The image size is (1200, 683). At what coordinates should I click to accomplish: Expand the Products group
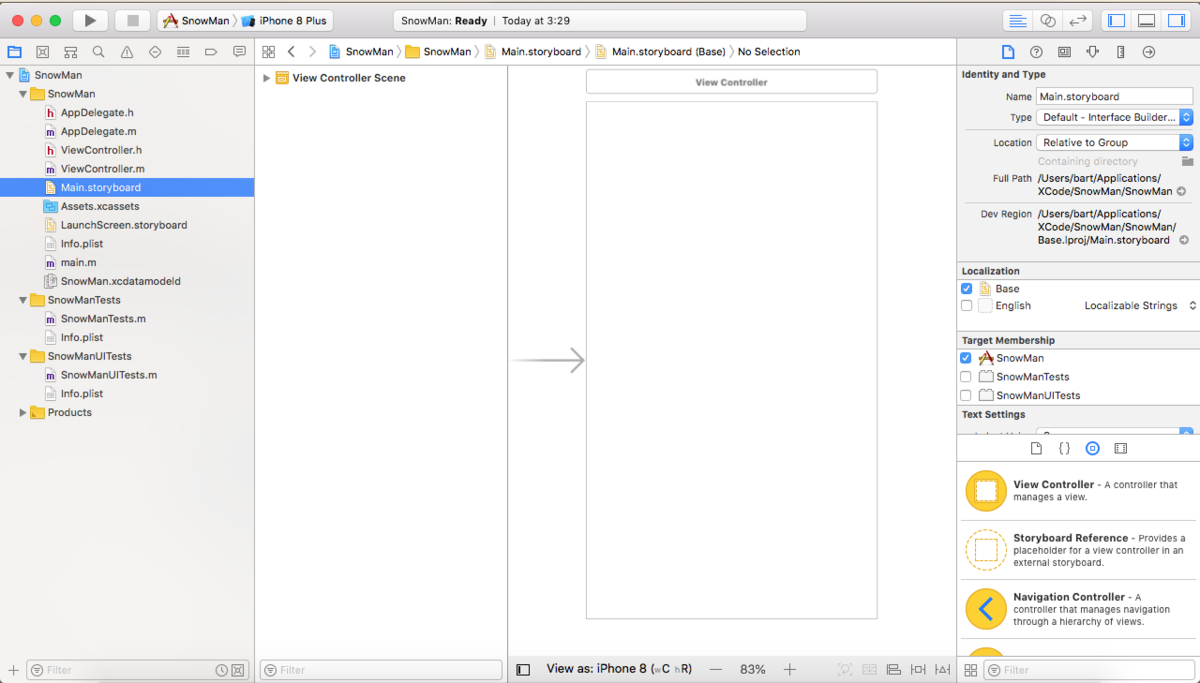[23, 412]
